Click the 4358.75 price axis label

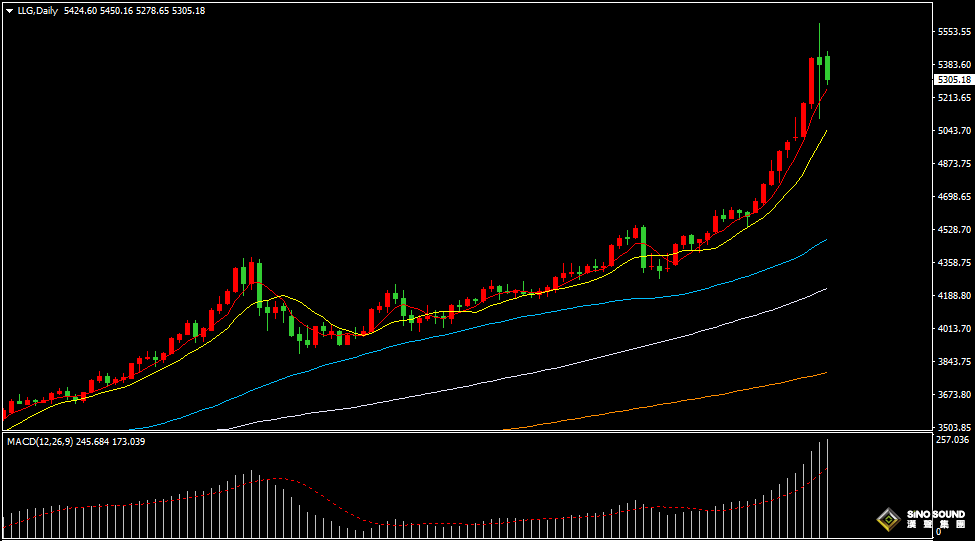(954, 262)
